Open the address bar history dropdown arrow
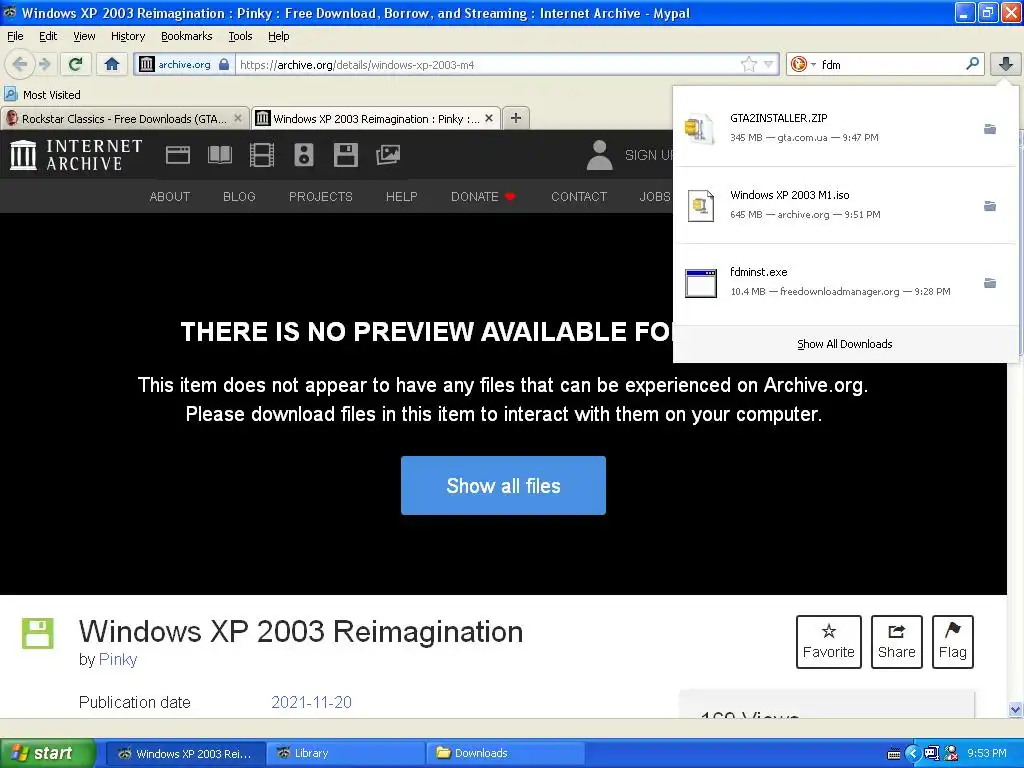The height and width of the screenshot is (768, 1024). point(769,64)
